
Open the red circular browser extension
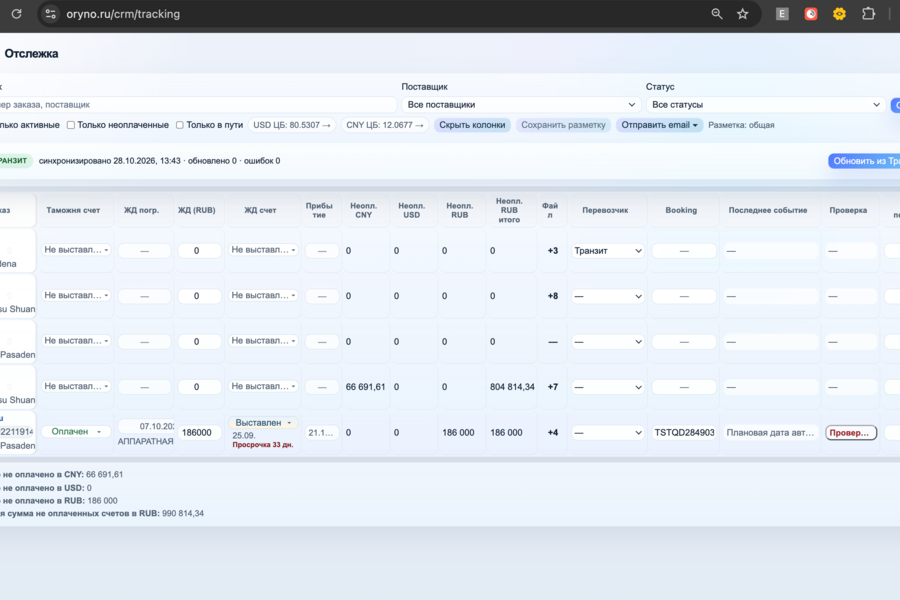pos(810,14)
